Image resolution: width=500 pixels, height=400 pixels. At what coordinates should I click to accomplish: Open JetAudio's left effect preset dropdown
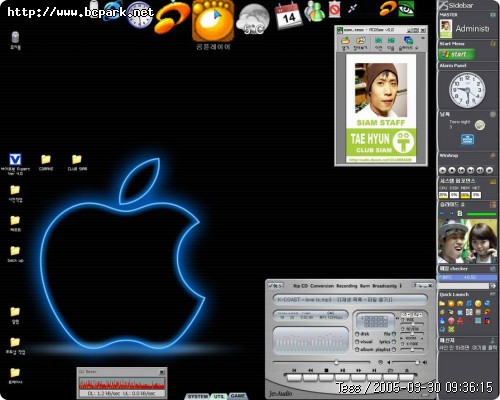pyautogui.click(x=405, y=315)
